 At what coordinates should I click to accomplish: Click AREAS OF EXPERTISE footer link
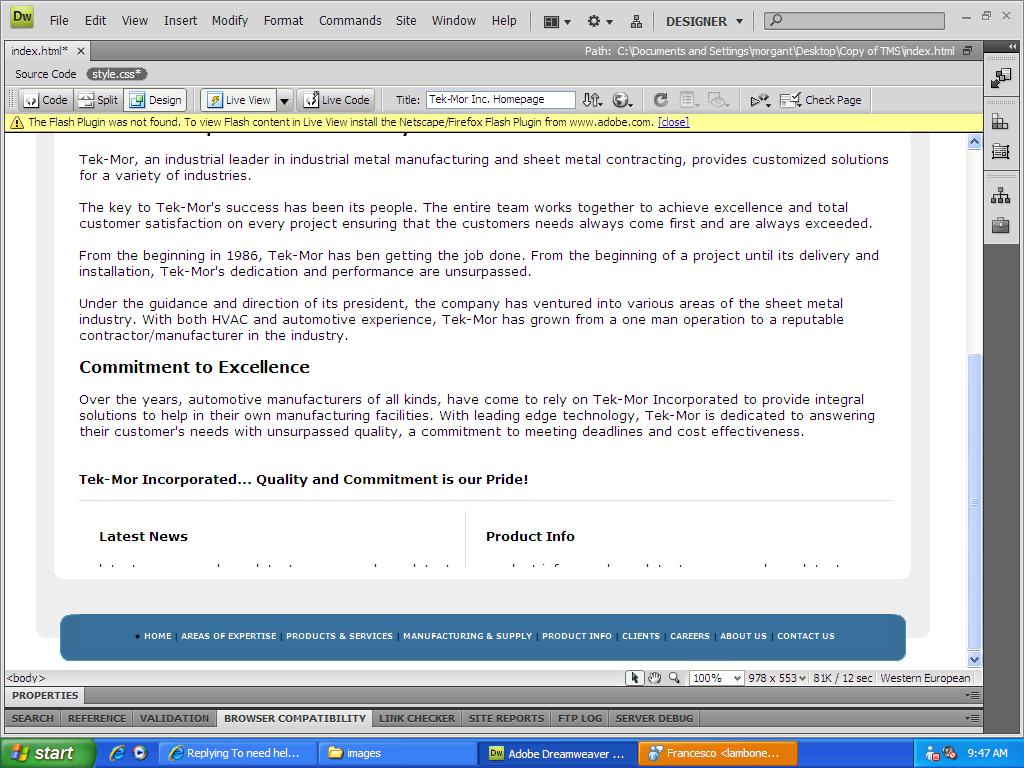[x=229, y=636]
